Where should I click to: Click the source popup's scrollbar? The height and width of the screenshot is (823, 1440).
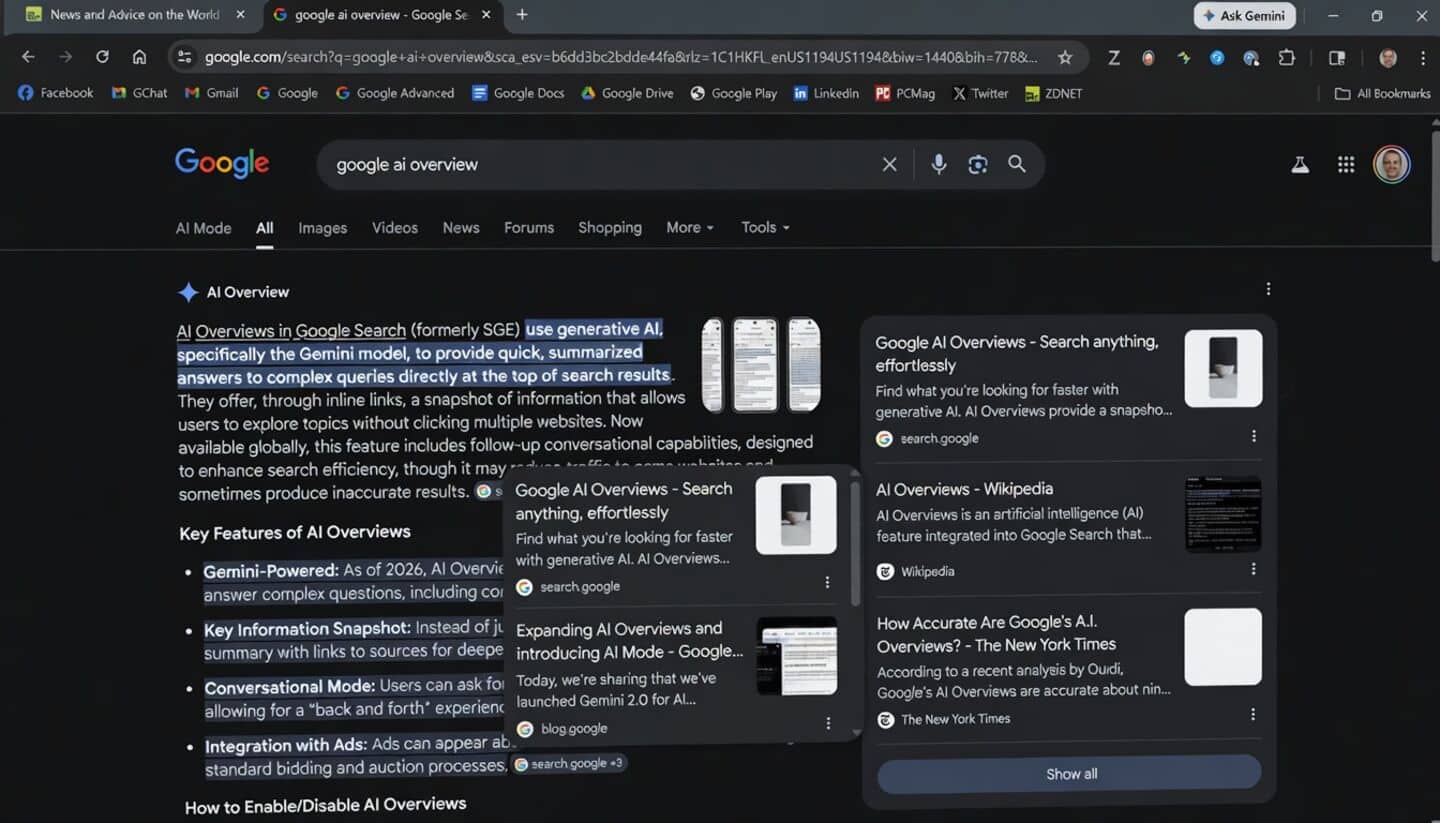pyautogui.click(x=855, y=545)
